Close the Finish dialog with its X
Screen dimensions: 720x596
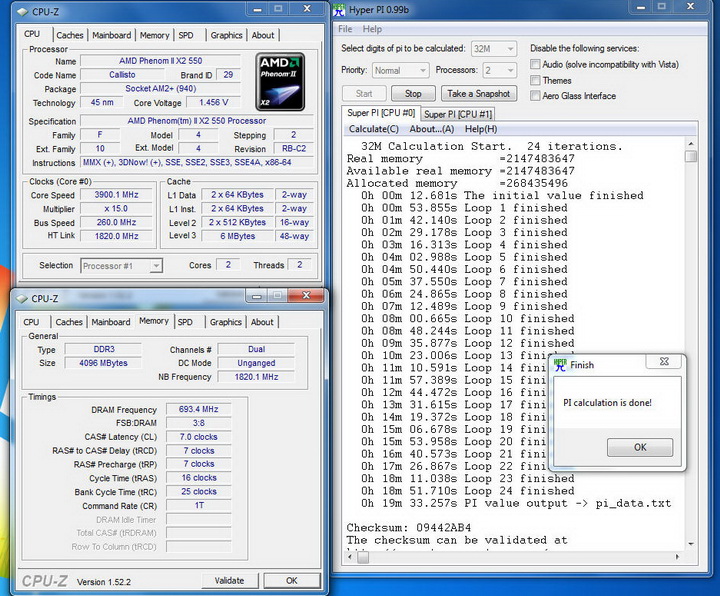click(664, 361)
